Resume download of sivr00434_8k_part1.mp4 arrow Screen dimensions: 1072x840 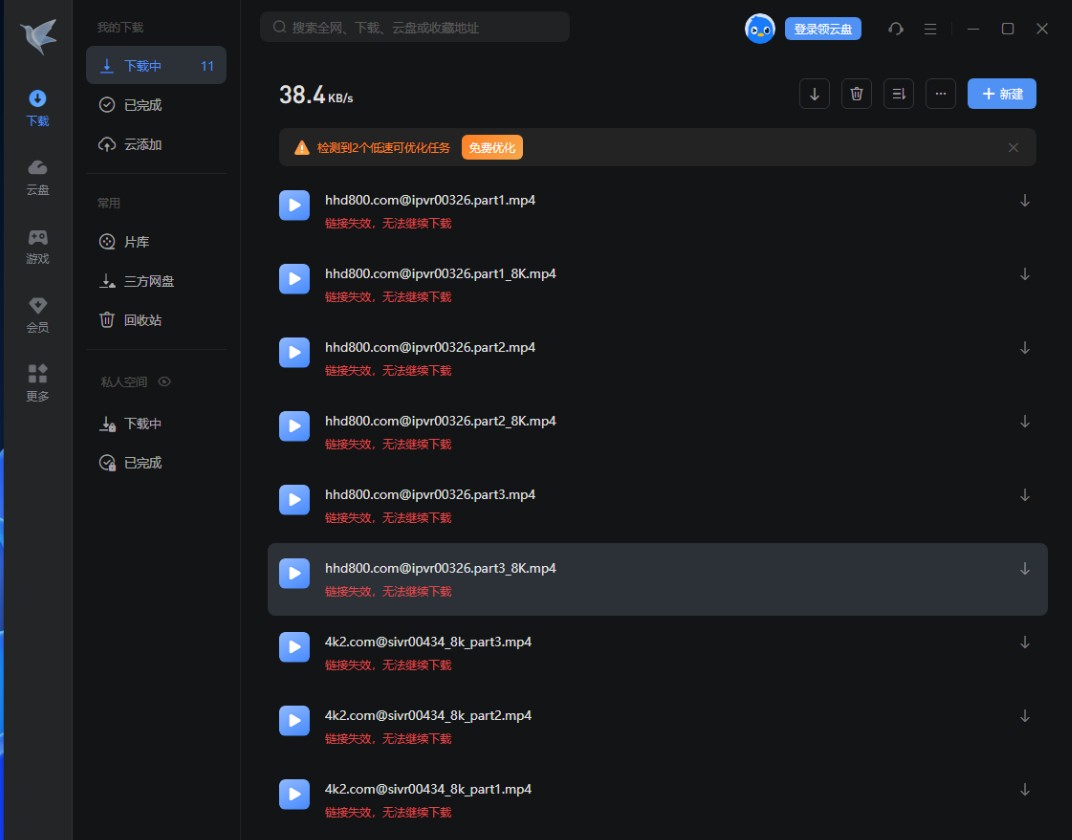[x=1025, y=790]
